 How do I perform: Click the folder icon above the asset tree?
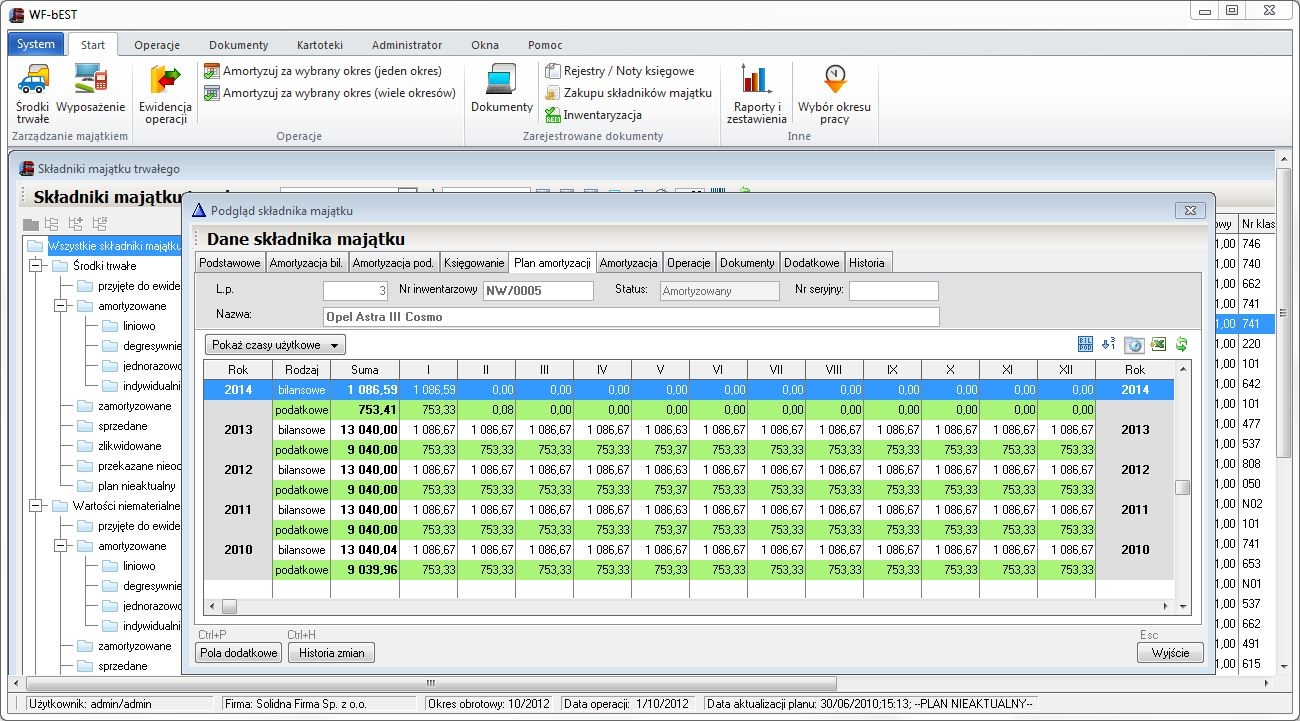click(31, 224)
